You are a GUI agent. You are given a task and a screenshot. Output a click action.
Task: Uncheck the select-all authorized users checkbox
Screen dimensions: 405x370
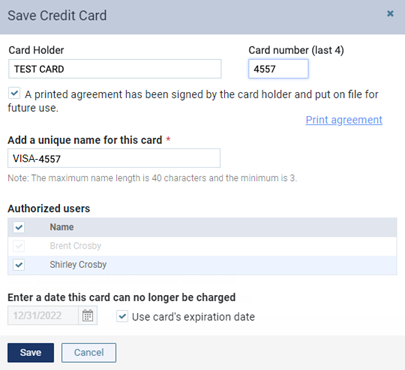point(19,227)
